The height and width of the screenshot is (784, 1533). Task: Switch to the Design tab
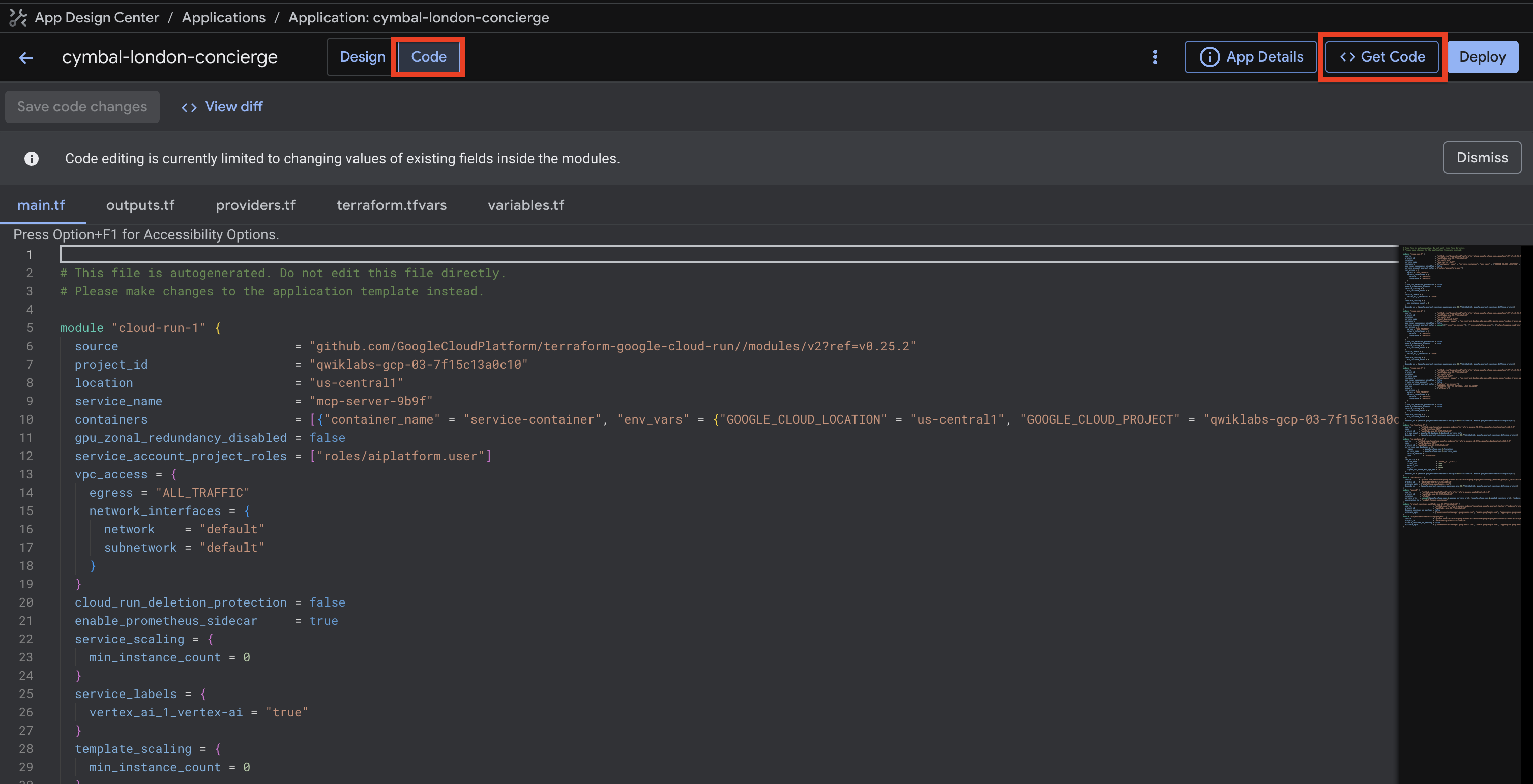click(363, 57)
